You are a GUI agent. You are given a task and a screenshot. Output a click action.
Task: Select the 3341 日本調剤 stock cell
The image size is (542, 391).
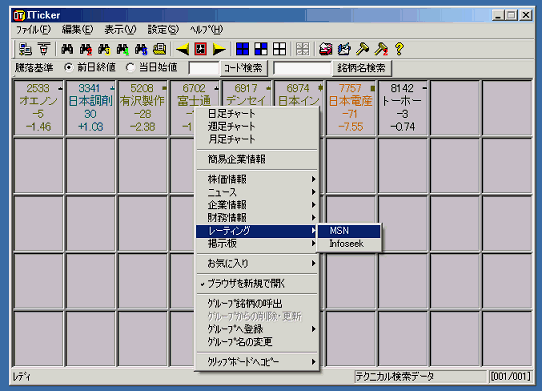91,108
